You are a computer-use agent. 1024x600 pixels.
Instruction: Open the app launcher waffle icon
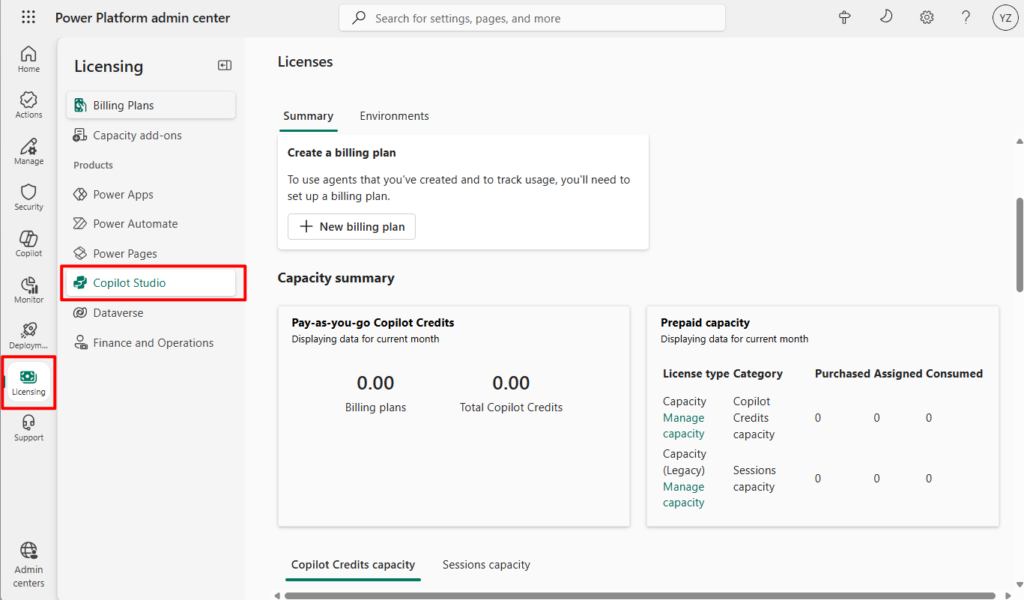pos(28,18)
